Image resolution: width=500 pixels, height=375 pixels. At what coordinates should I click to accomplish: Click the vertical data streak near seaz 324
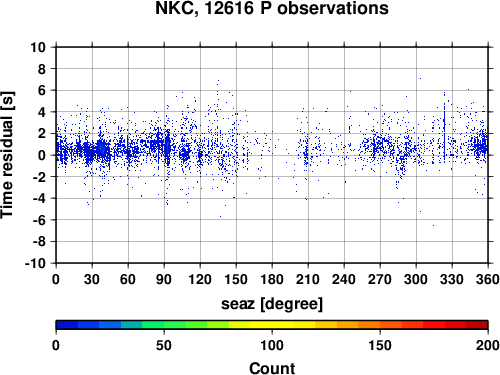pos(444,132)
